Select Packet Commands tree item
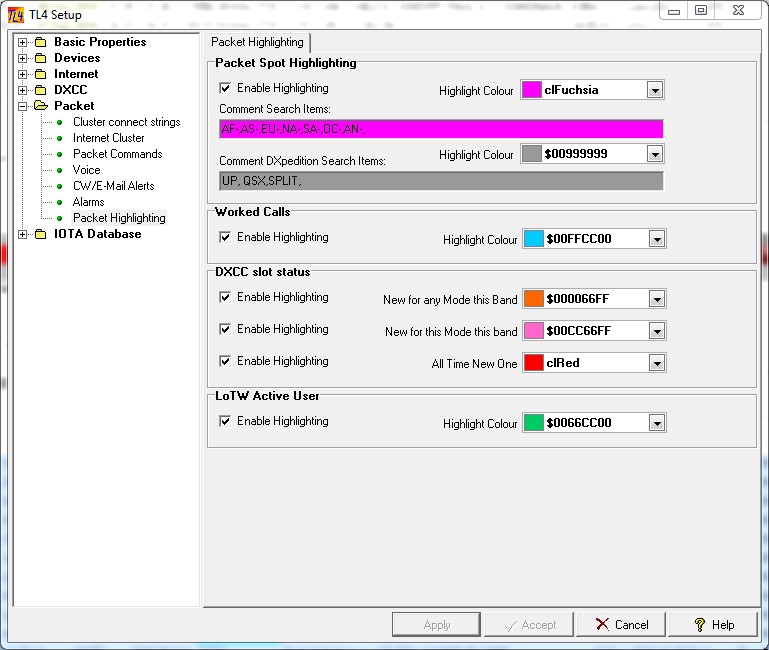Image resolution: width=769 pixels, height=650 pixels. [x=118, y=154]
